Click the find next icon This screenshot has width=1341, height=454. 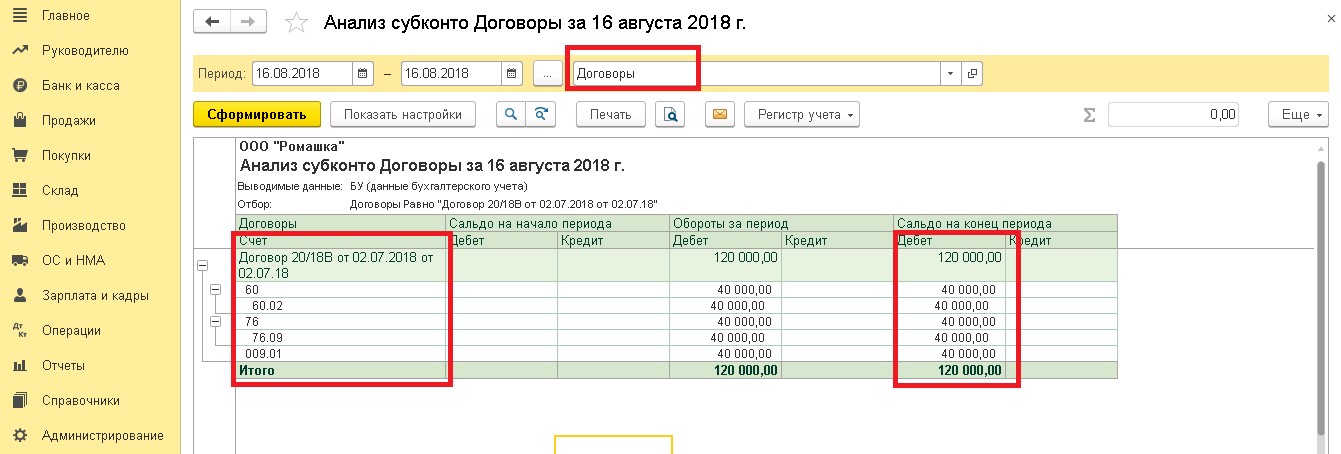click(x=541, y=114)
